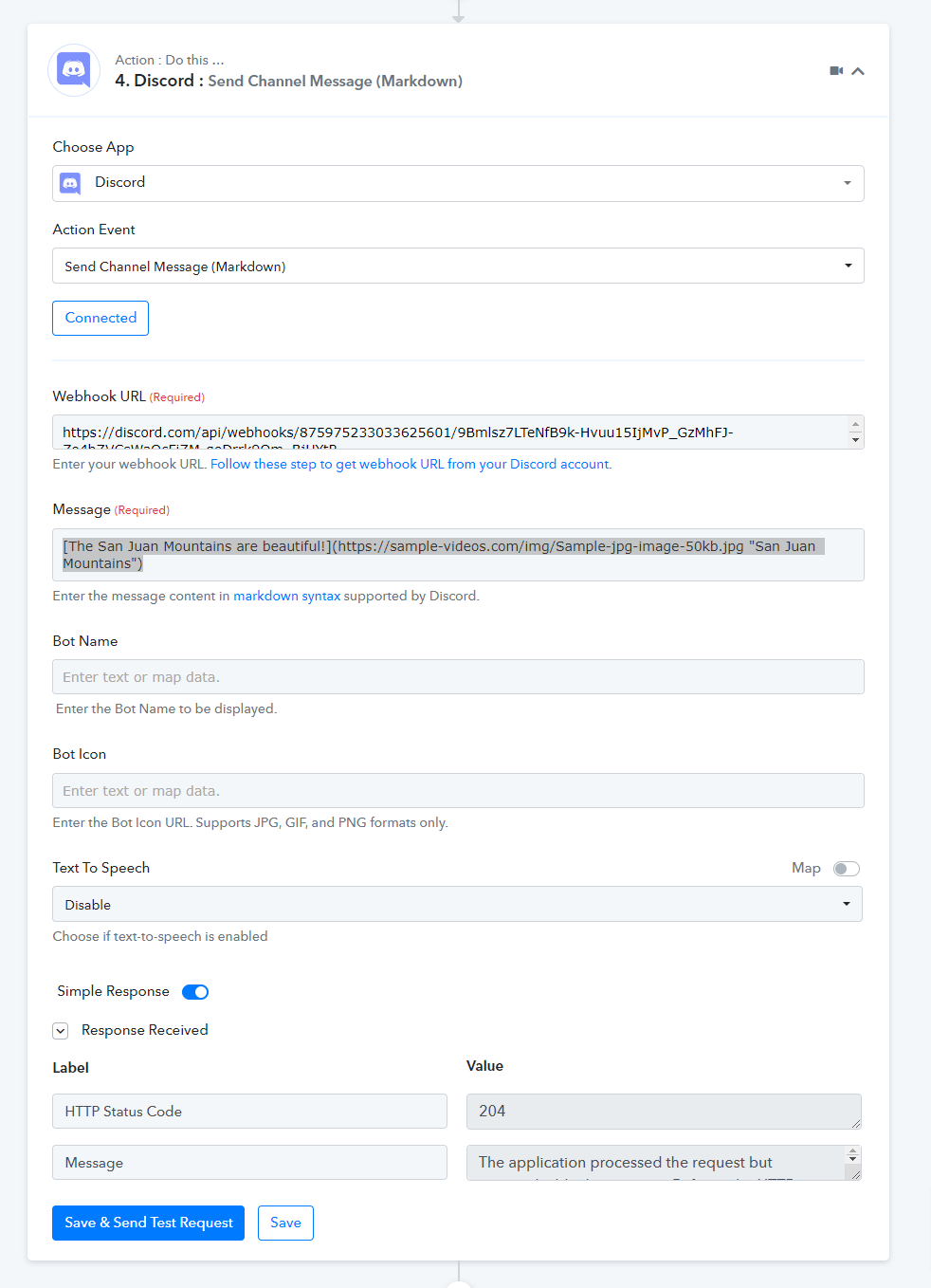Click the Webhook URL scroll-down arrow
The height and width of the screenshot is (1288, 931).
pos(855,439)
